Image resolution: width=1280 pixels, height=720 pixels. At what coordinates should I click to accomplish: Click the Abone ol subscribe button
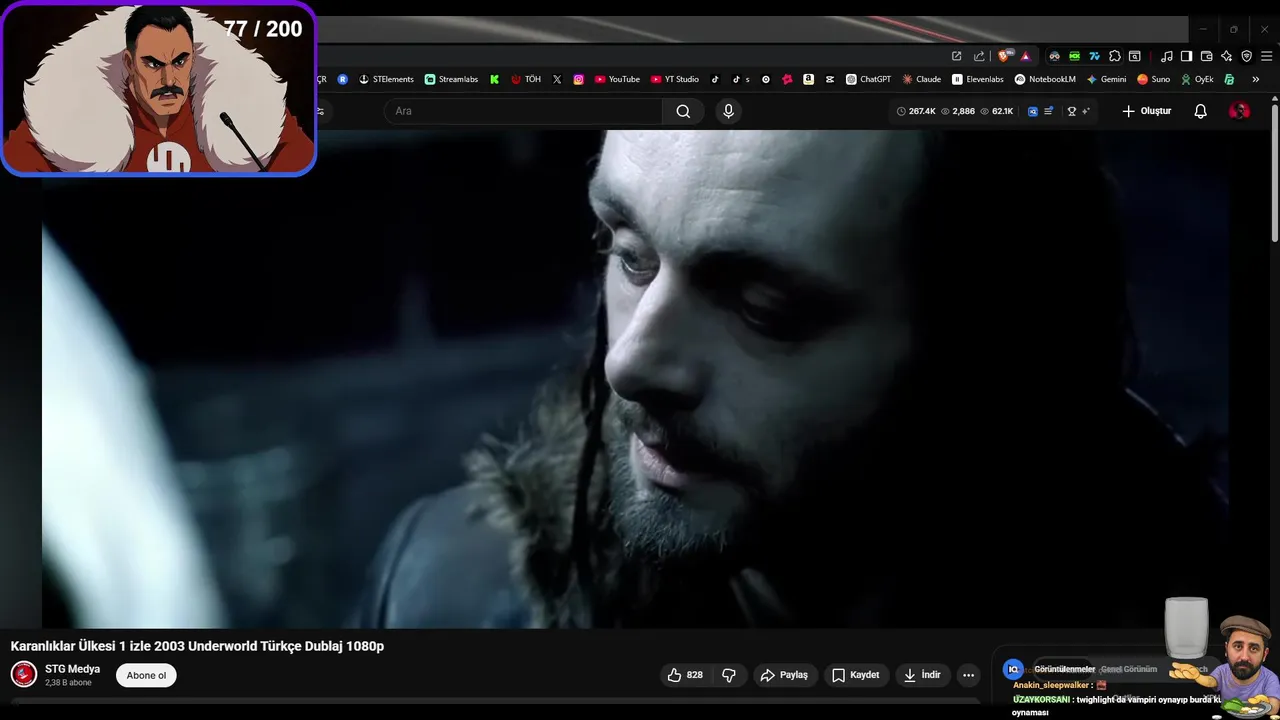coord(146,675)
